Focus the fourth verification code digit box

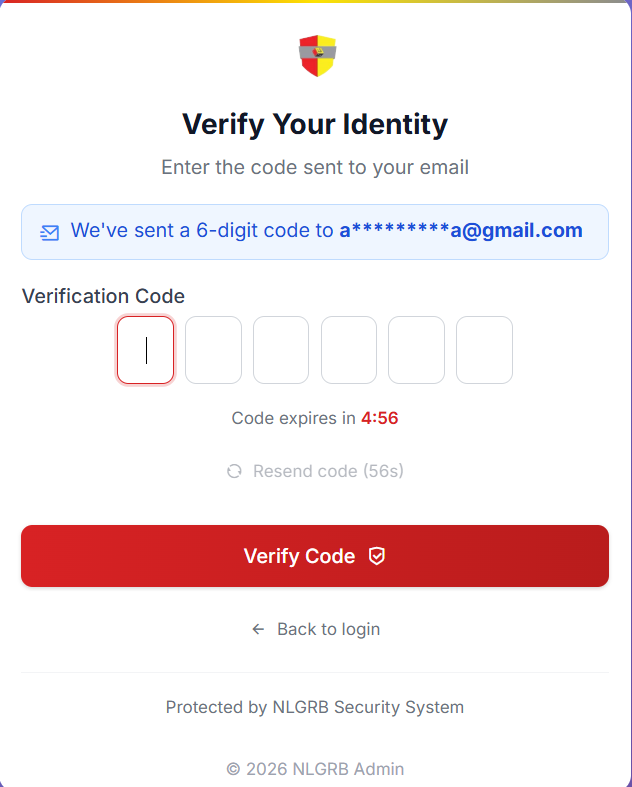pos(349,350)
